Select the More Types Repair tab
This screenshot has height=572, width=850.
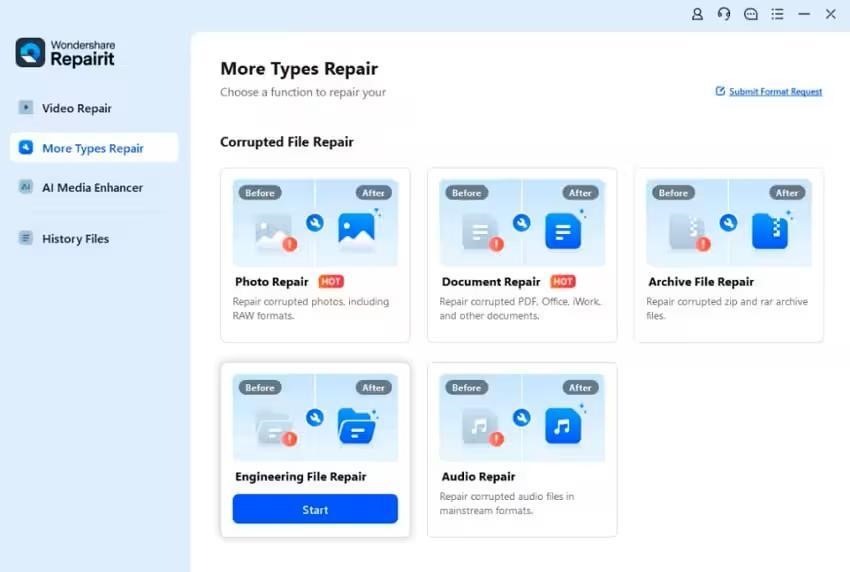pyautogui.click(x=94, y=147)
